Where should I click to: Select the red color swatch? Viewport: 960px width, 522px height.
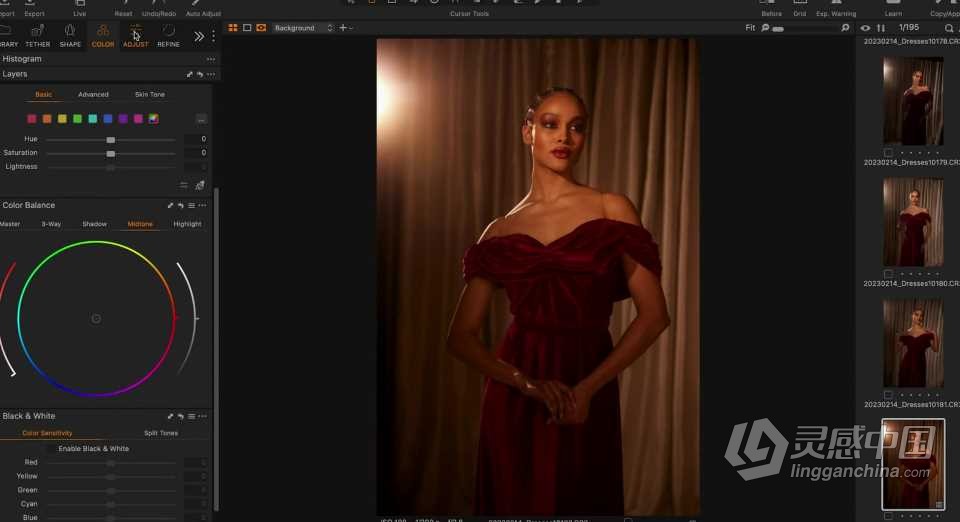[x=32, y=119]
